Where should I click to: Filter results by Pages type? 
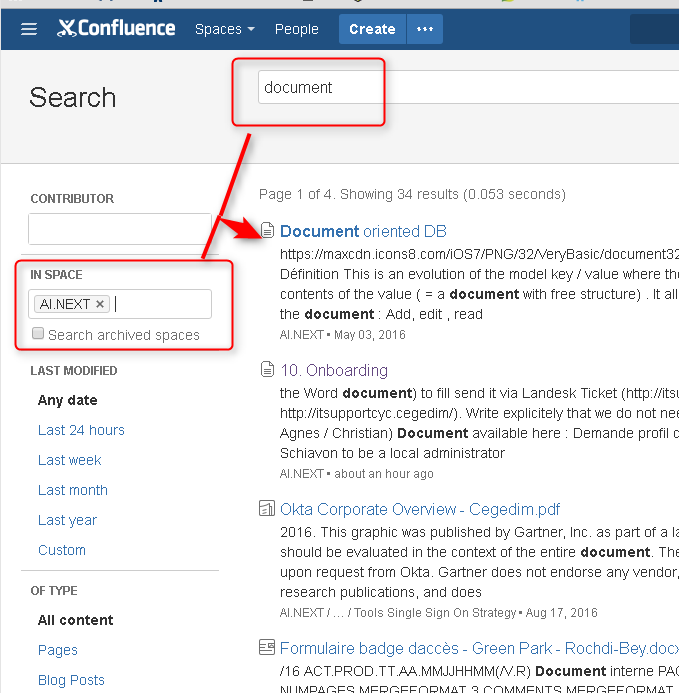pos(58,650)
